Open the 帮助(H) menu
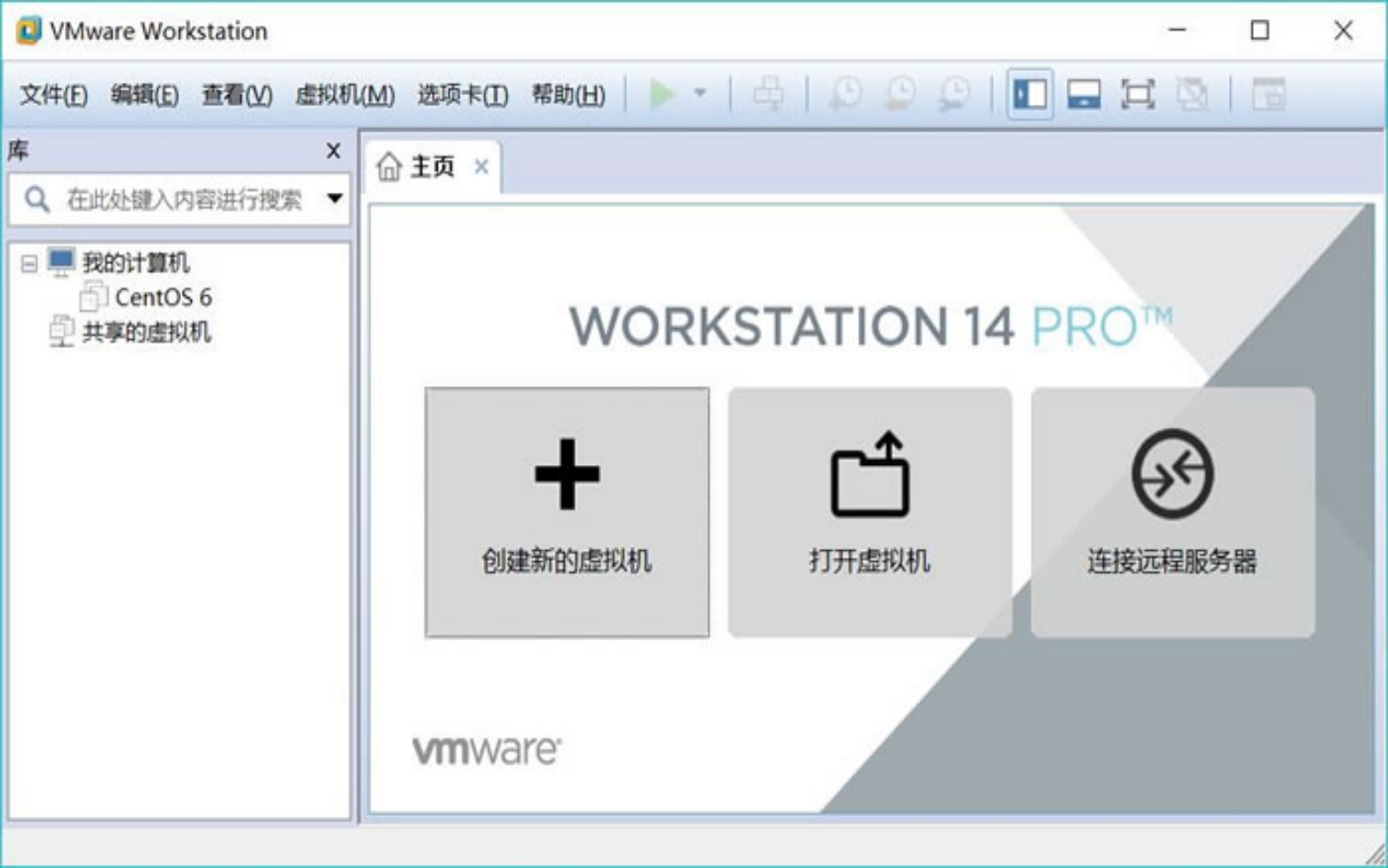 tap(568, 94)
